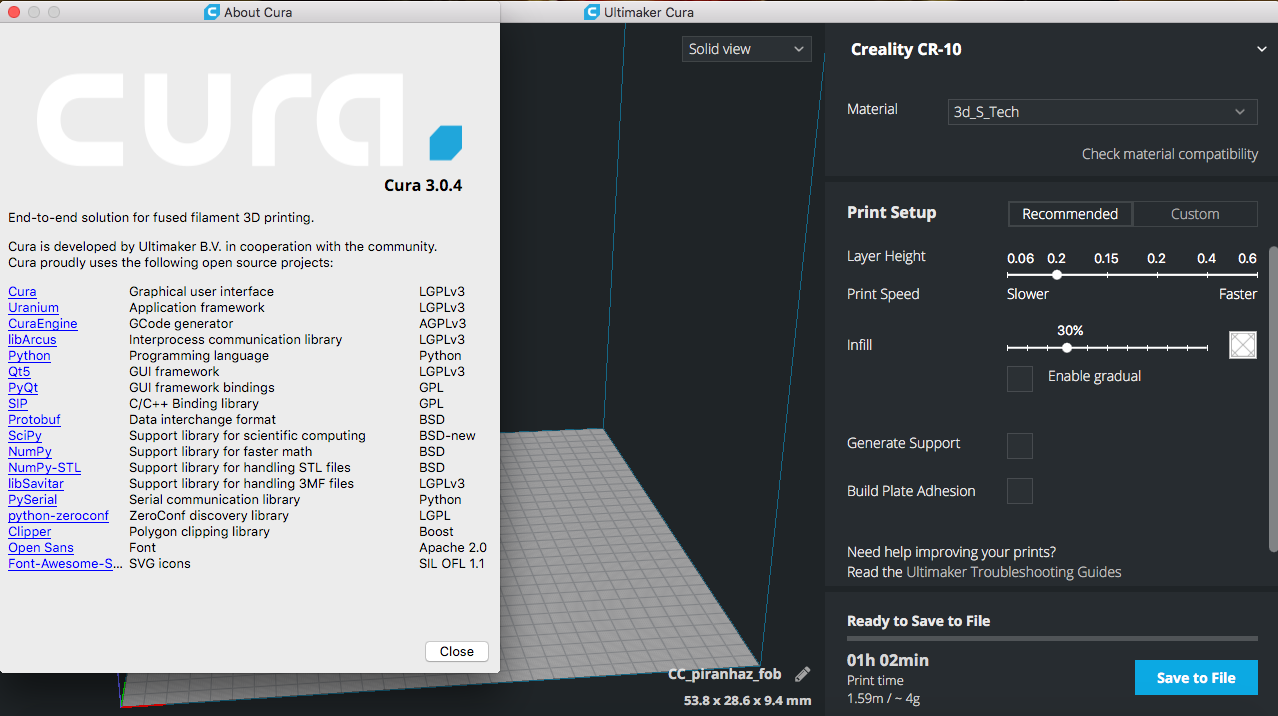Click the pencil icon to rename CC_piranhaz_fob
Image resolution: width=1278 pixels, height=716 pixels.
pyautogui.click(x=802, y=673)
